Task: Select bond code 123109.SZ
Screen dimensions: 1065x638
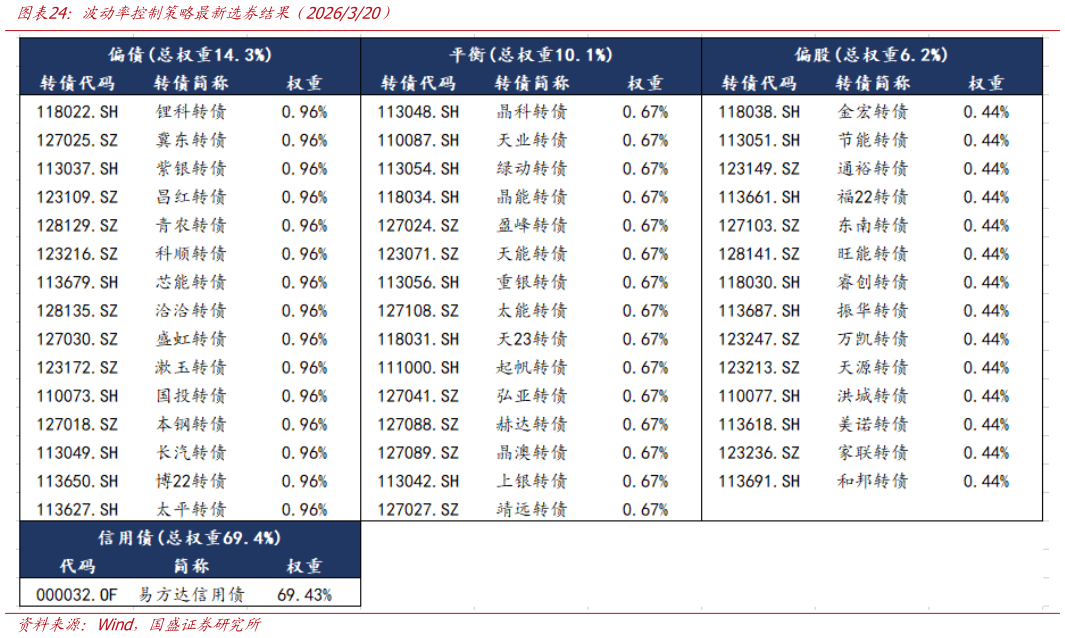Action: point(77,197)
